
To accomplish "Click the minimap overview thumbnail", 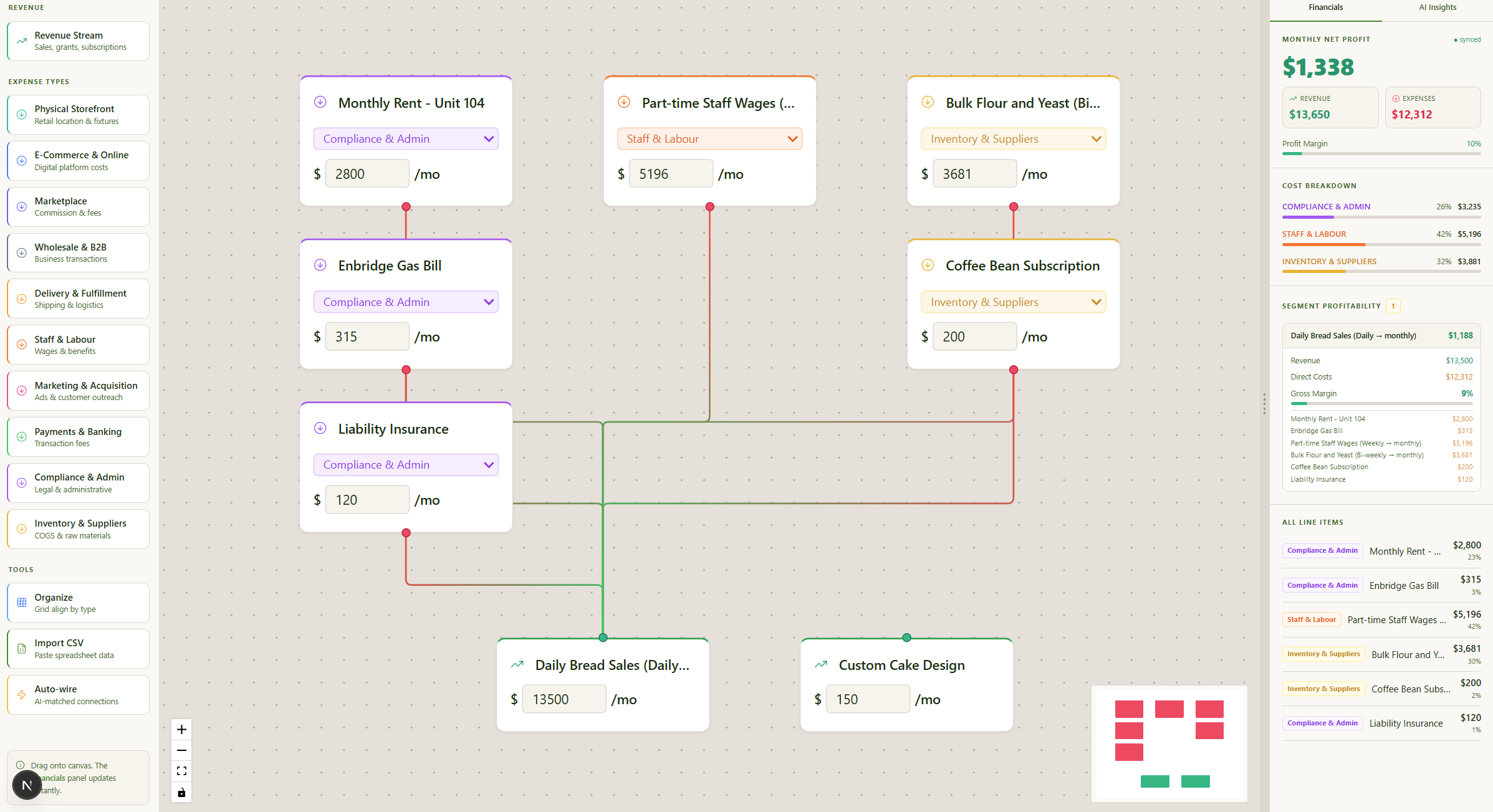I will (x=1169, y=743).
